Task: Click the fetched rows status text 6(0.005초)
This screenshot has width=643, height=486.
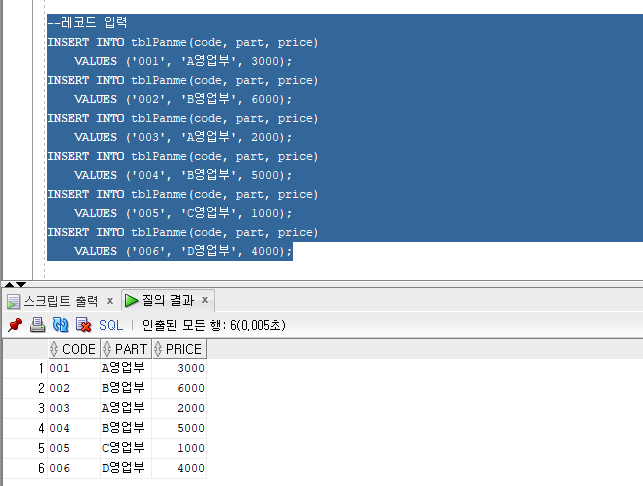Action: (x=258, y=325)
